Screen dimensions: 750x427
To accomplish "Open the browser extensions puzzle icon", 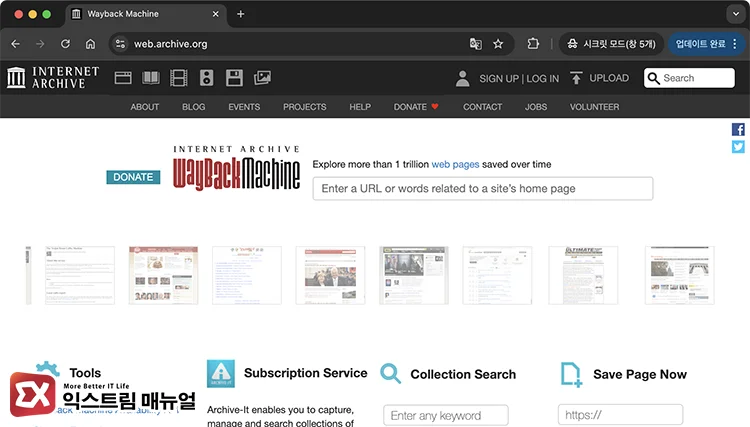I will tap(533, 44).
